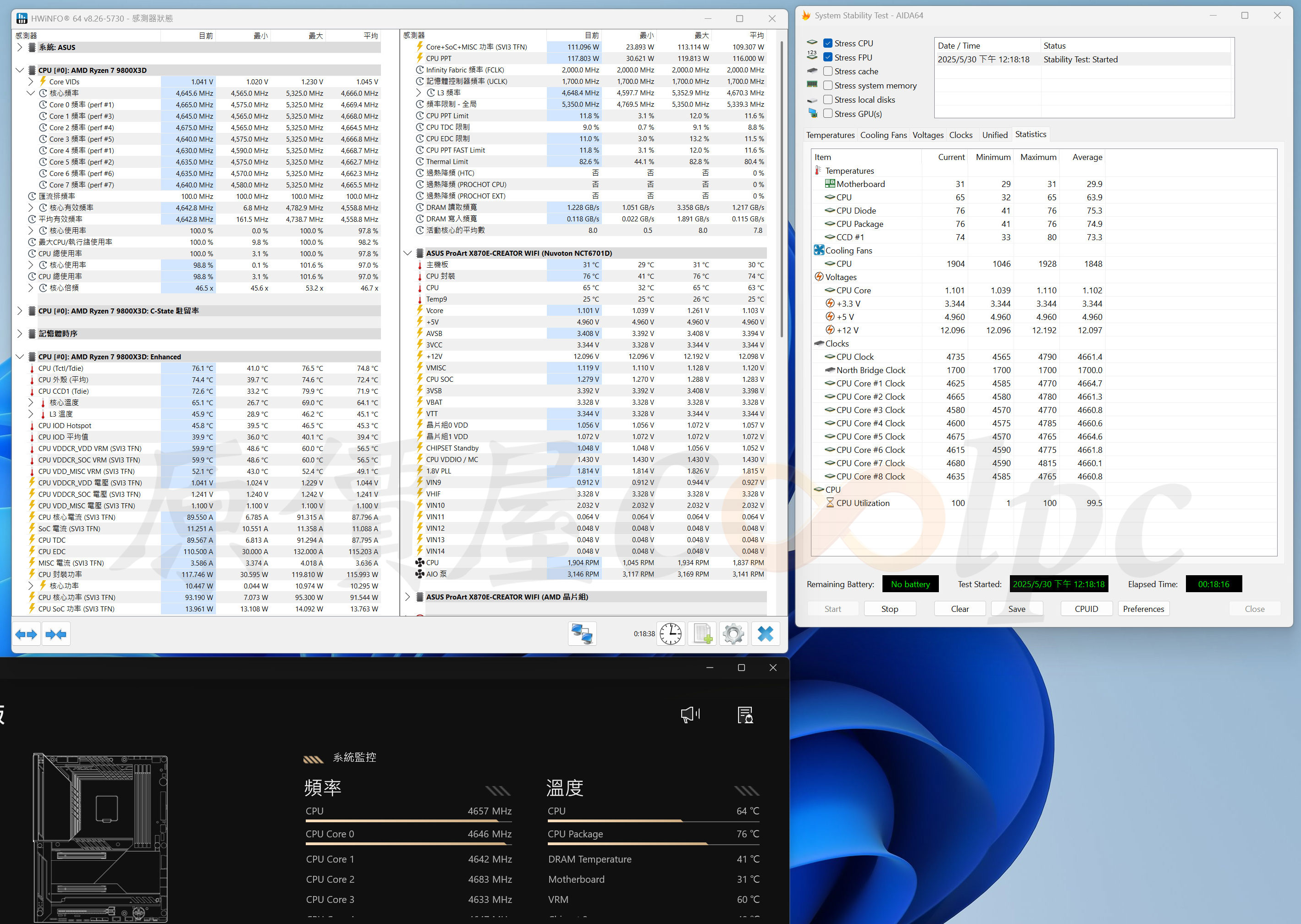1301x924 pixels.
Task: Collapse the 核心頻率 core clocks list
Action: [31, 93]
